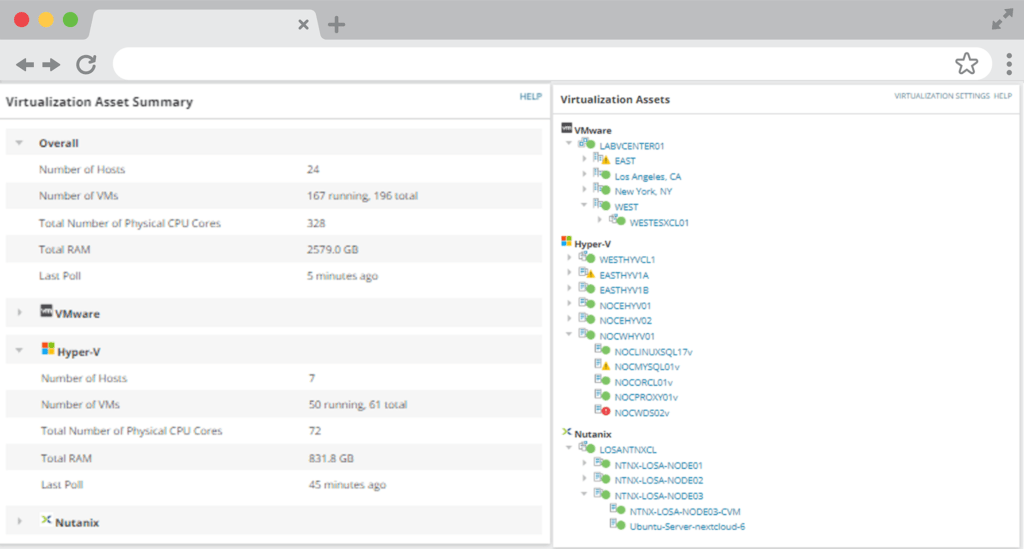Open the Virtualization Settings link
This screenshot has height=549, width=1024.
(x=941, y=96)
